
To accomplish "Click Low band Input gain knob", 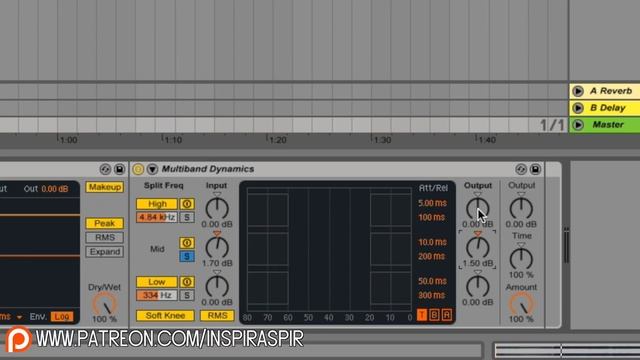I will coord(217,286).
